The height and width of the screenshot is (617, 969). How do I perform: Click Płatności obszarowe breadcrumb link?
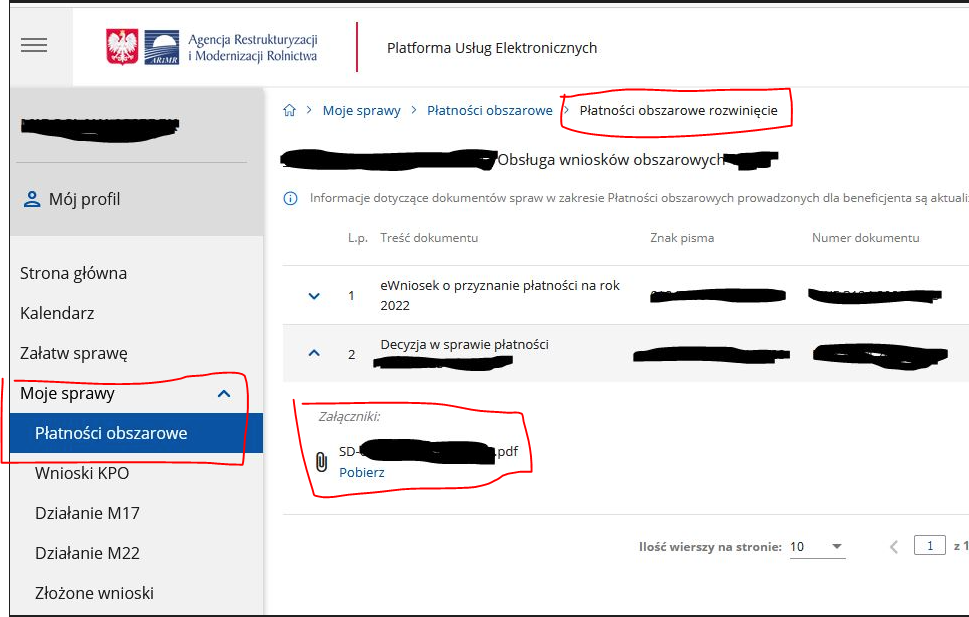(x=489, y=111)
